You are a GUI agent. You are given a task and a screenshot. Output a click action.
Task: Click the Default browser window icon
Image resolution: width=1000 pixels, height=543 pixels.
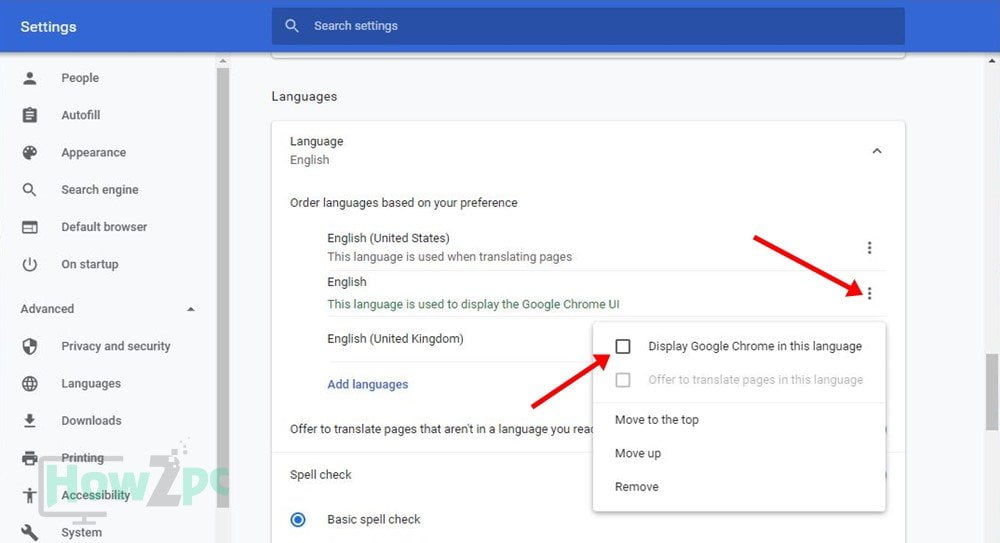[x=29, y=227]
